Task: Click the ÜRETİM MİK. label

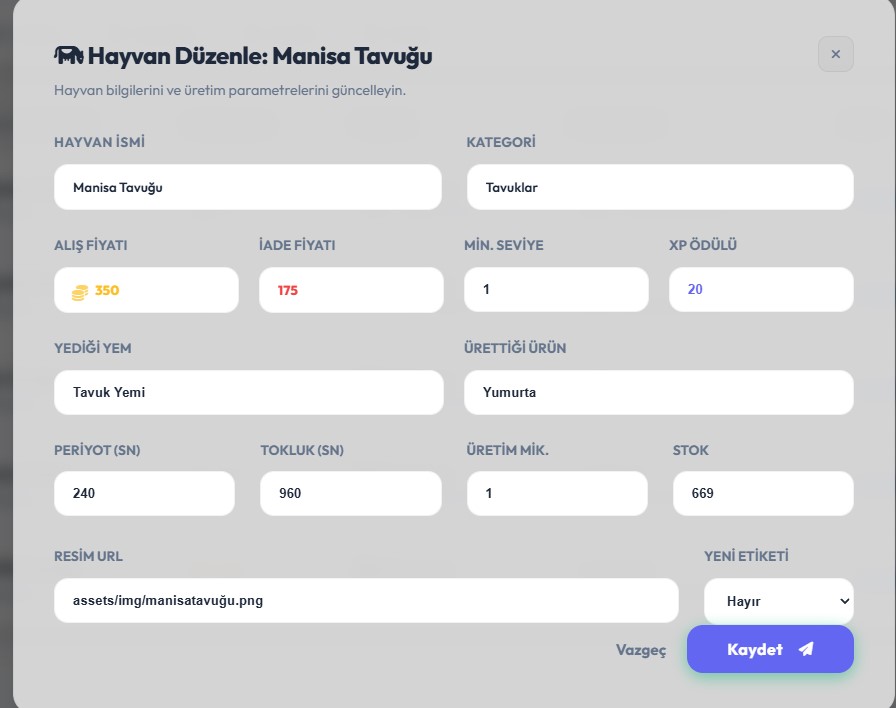Action: tap(507, 450)
